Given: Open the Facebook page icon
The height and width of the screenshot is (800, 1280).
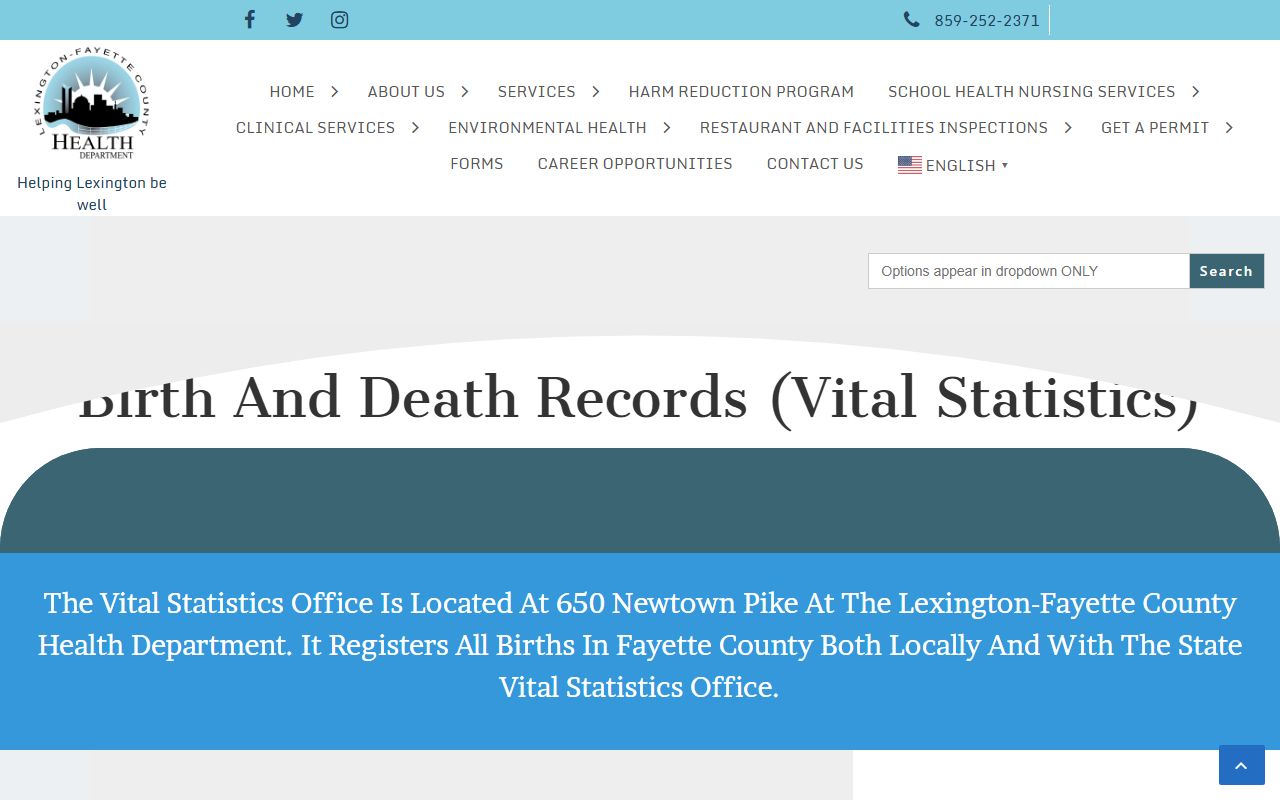Looking at the screenshot, I should [250, 19].
